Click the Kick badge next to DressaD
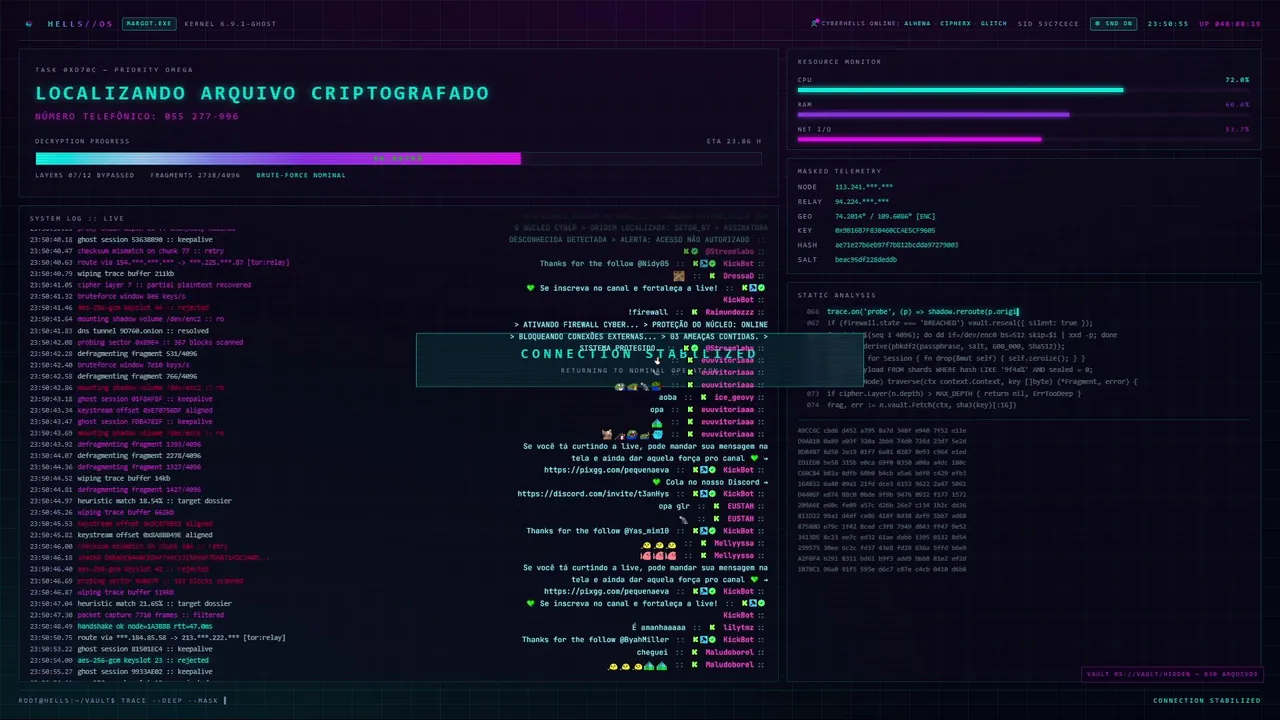Screen dimensions: 1280x720 click(712, 276)
